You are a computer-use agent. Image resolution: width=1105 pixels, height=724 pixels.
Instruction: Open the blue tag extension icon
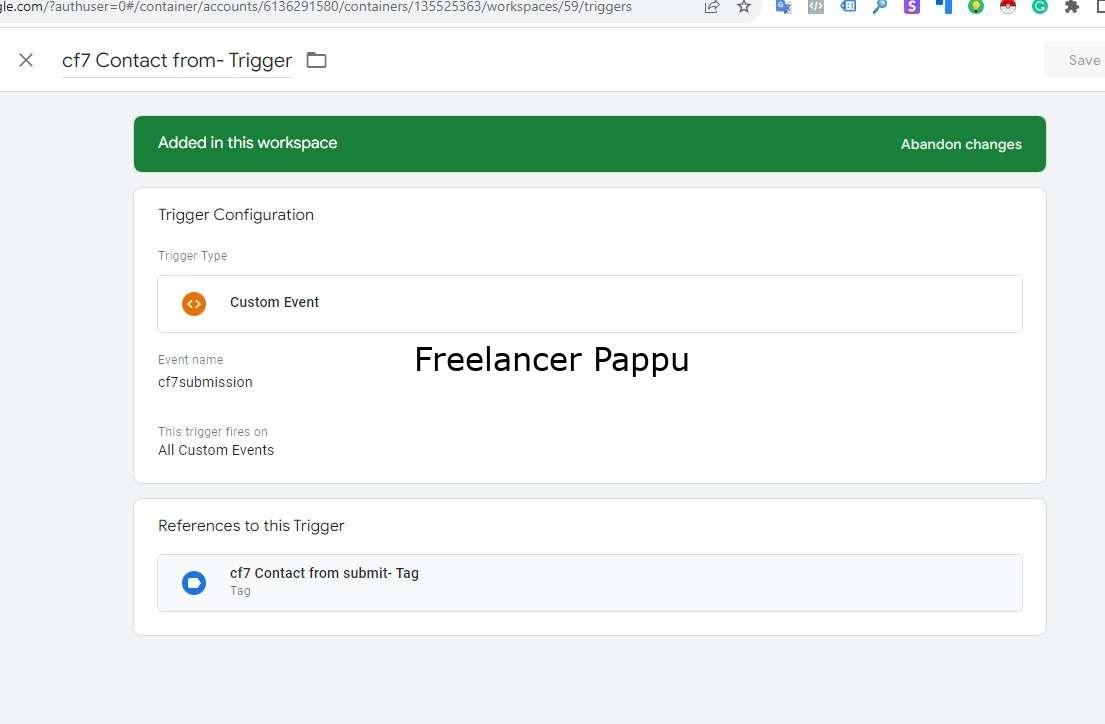(x=848, y=7)
